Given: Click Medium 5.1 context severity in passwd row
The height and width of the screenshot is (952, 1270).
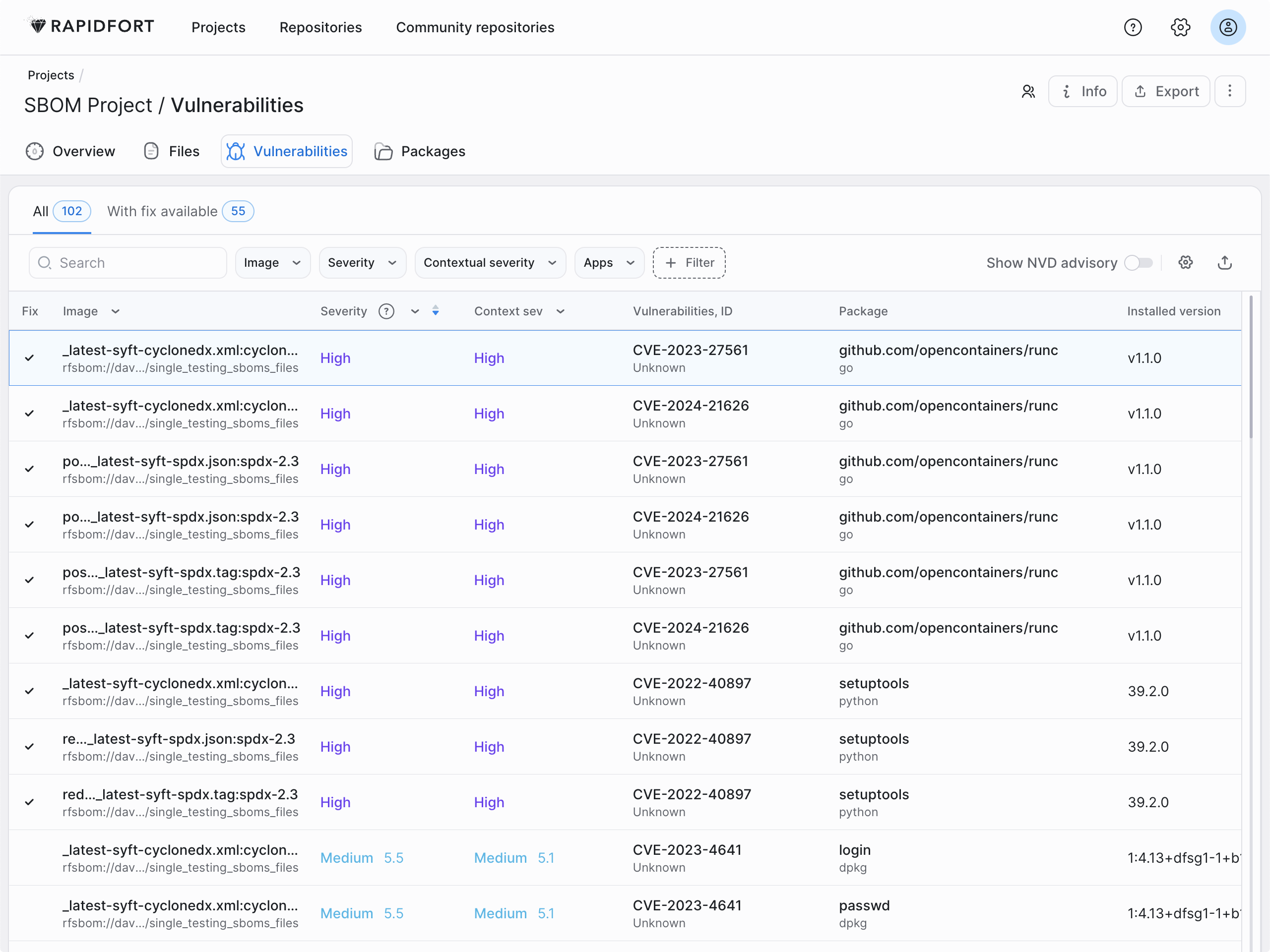Looking at the screenshot, I should [514, 913].
